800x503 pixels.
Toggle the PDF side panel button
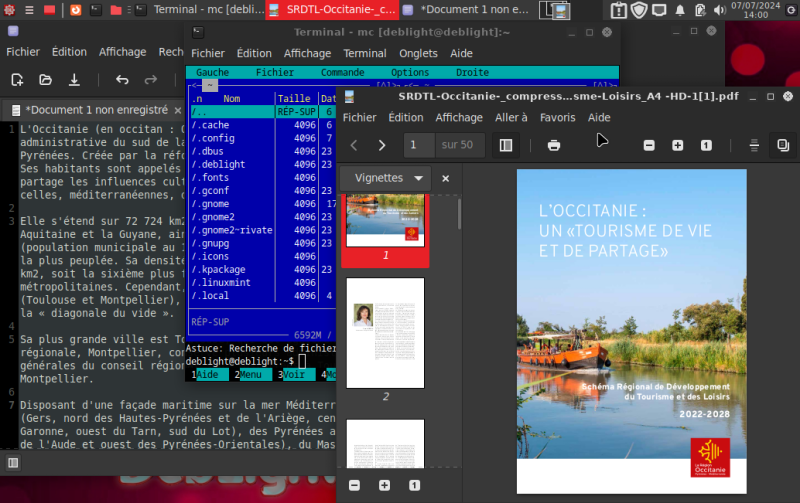(506, 145)
